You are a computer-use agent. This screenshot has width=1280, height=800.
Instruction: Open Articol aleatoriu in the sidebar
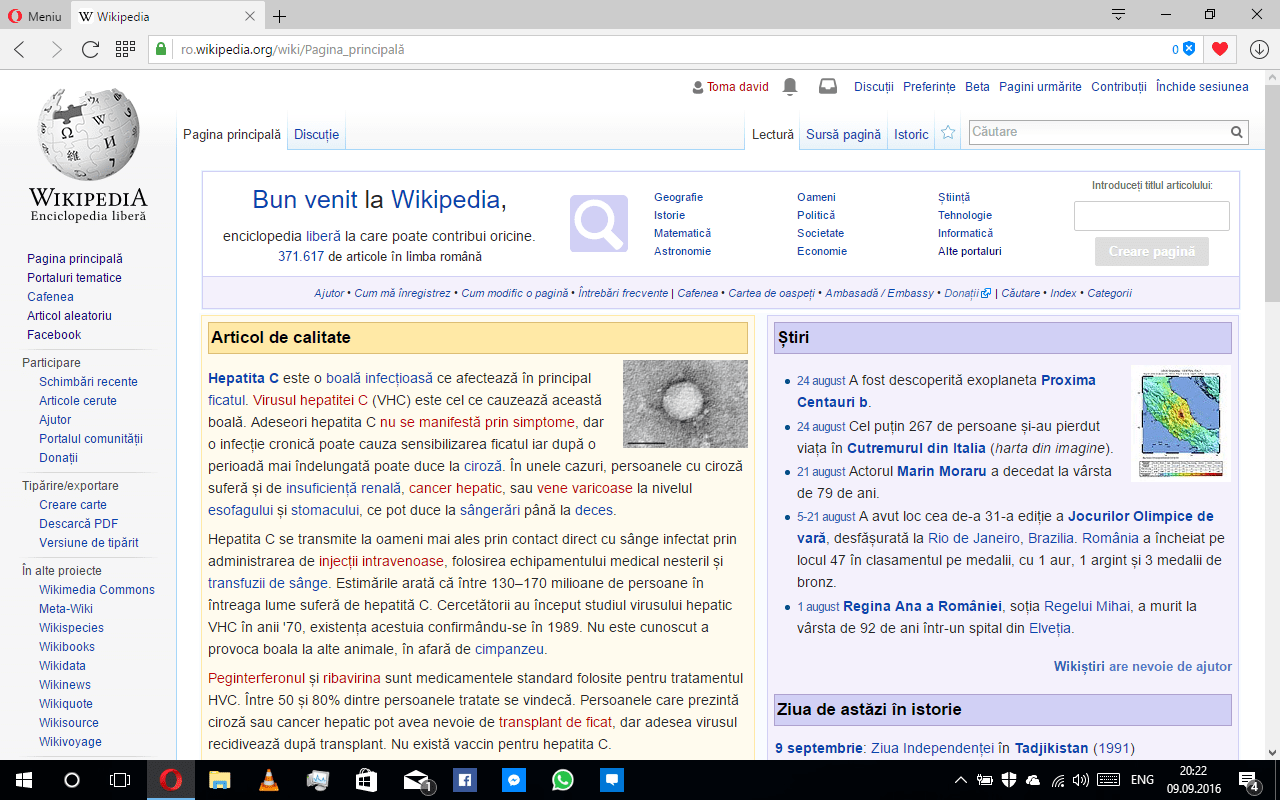tap(69, 316)
